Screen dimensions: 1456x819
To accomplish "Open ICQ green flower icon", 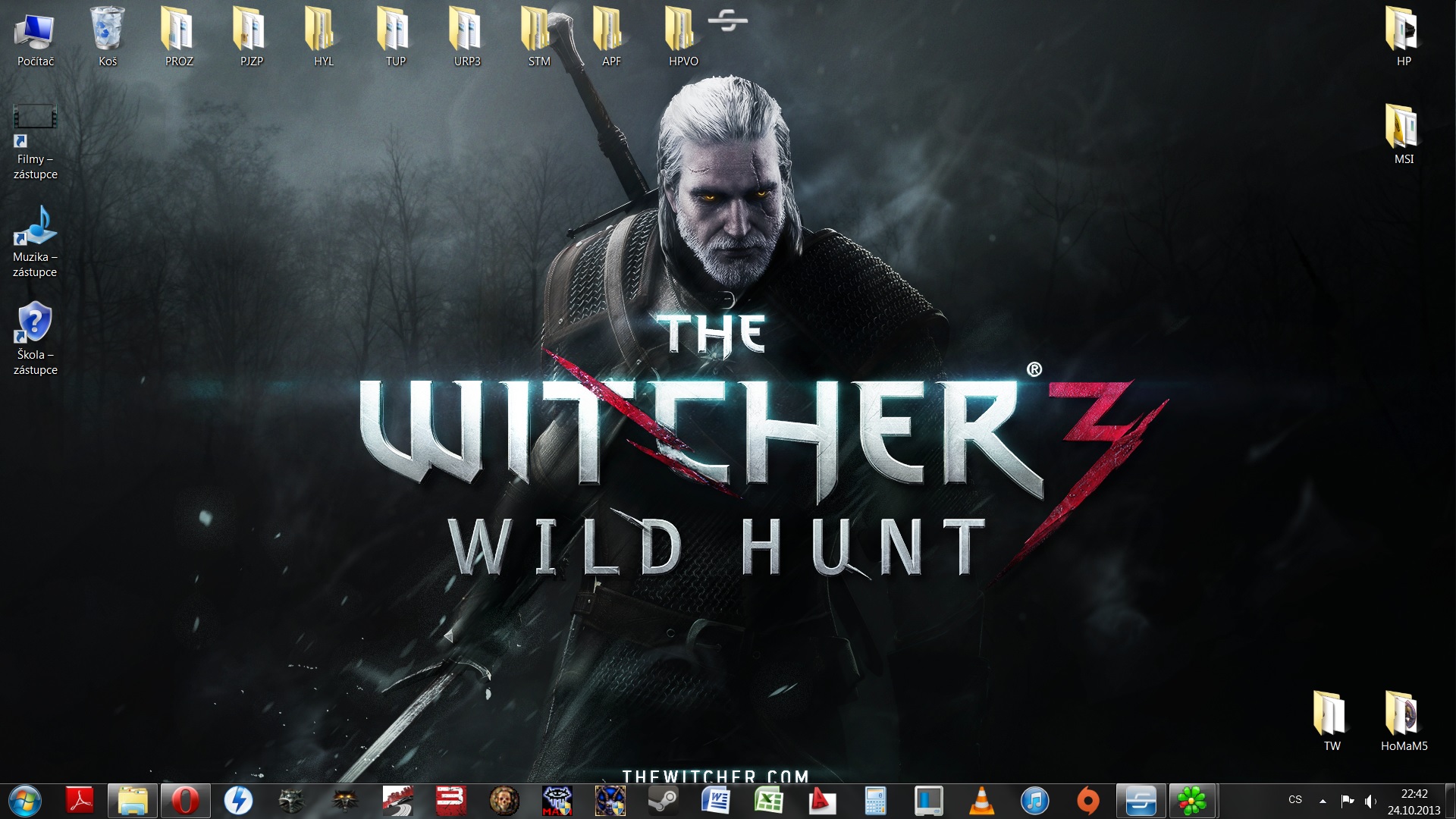I will 1192,801.
